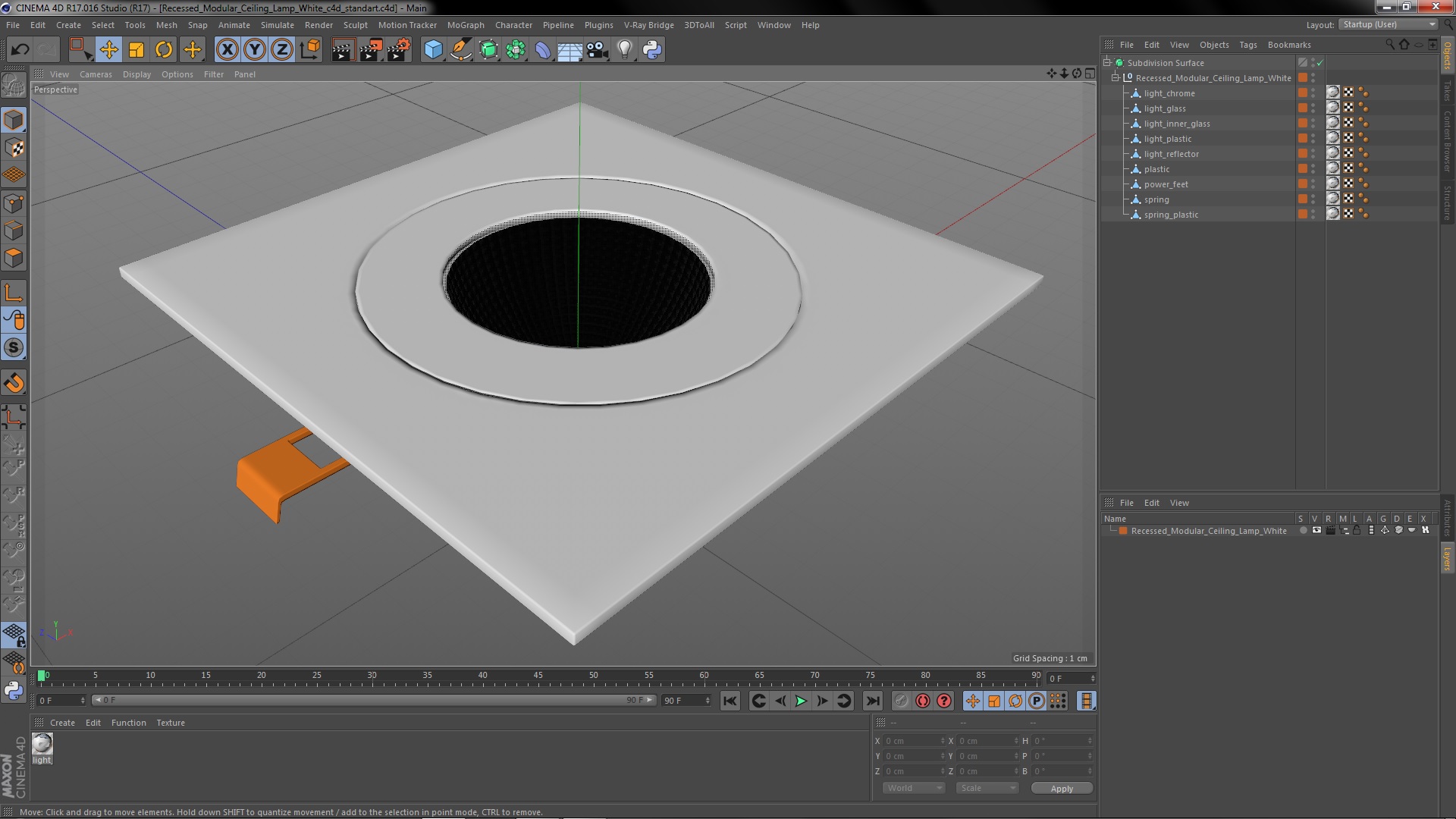Screen dimensions: 1456x819
Task: Open viewport Cameras menu
Action: tap(96, 74)
